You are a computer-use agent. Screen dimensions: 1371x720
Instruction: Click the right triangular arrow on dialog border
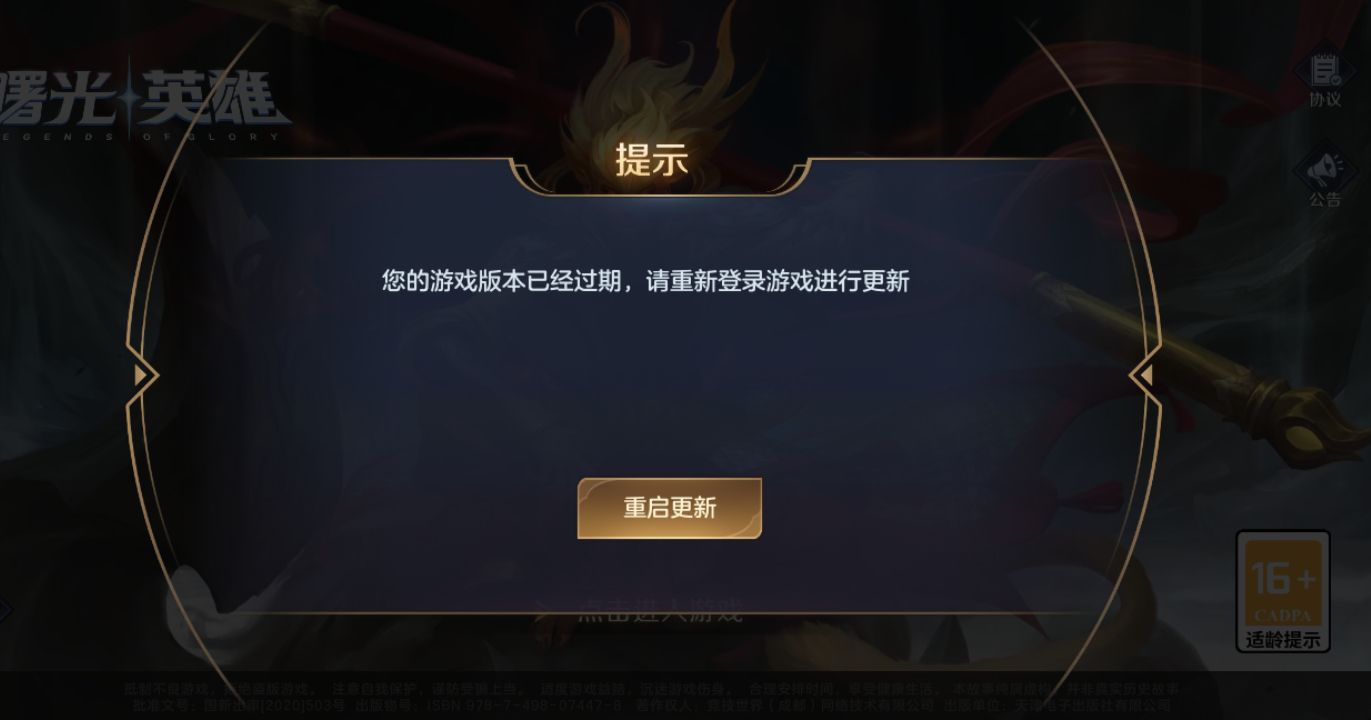pyautogui.click(x=1143, y=375)
